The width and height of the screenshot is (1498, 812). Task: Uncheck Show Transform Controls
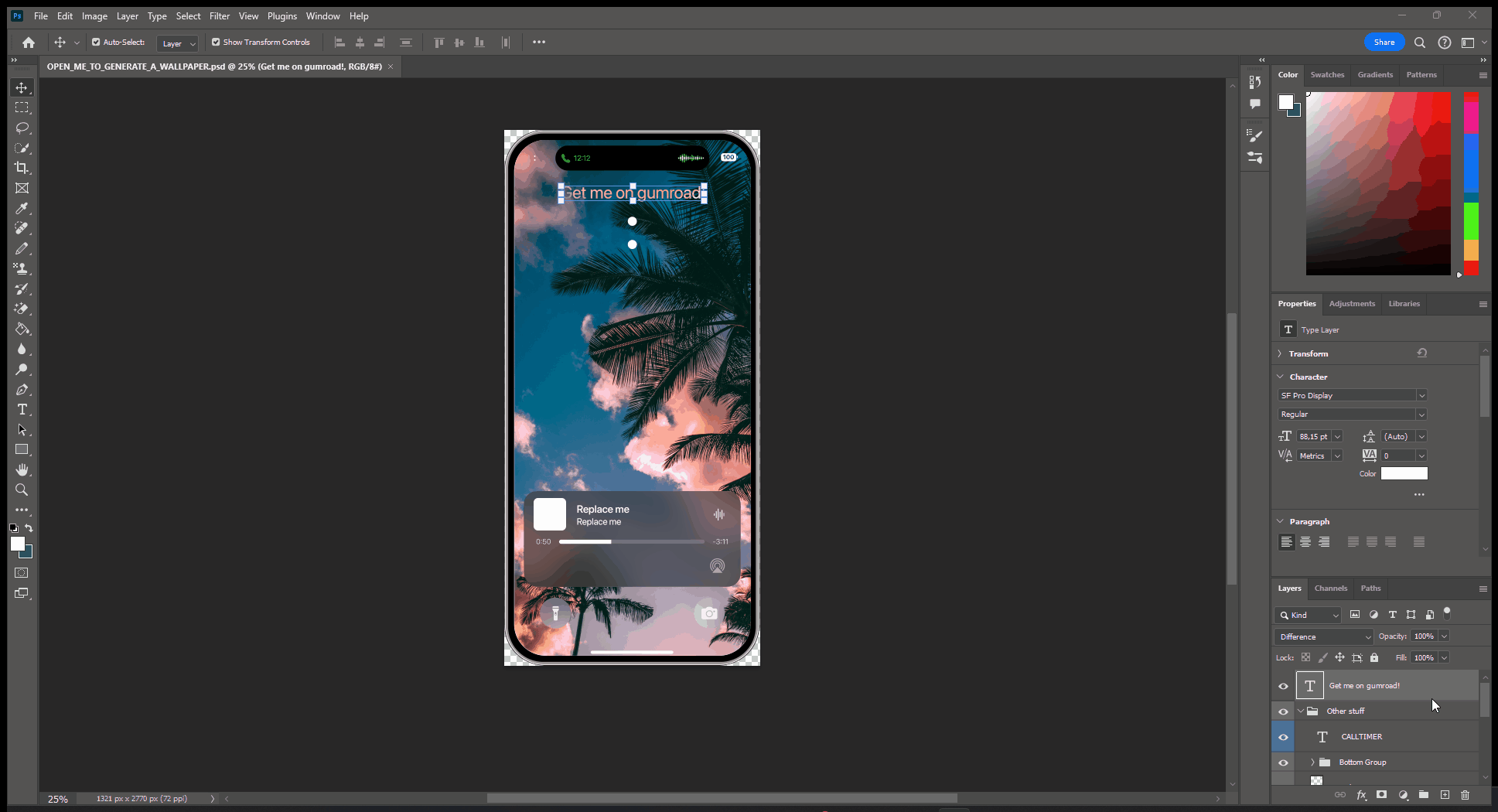tap(216, 43)
